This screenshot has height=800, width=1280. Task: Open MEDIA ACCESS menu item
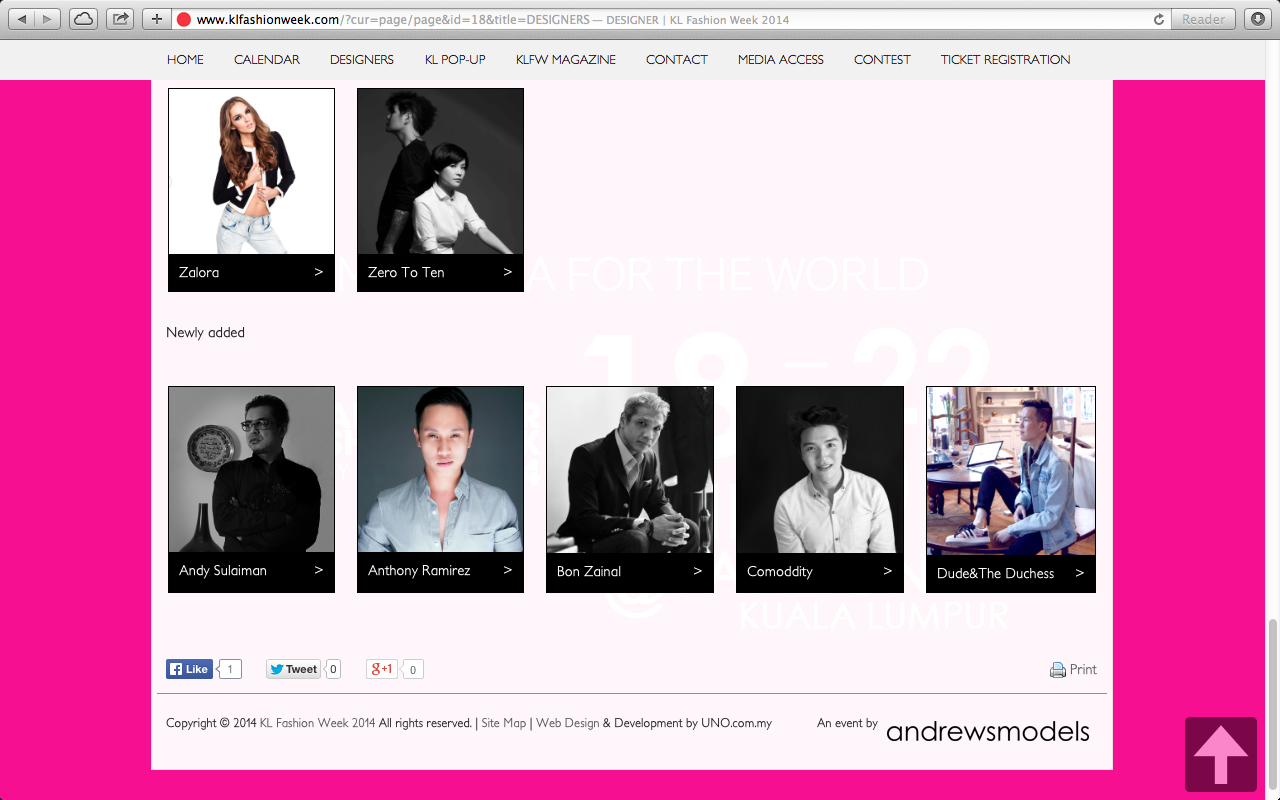781,60
